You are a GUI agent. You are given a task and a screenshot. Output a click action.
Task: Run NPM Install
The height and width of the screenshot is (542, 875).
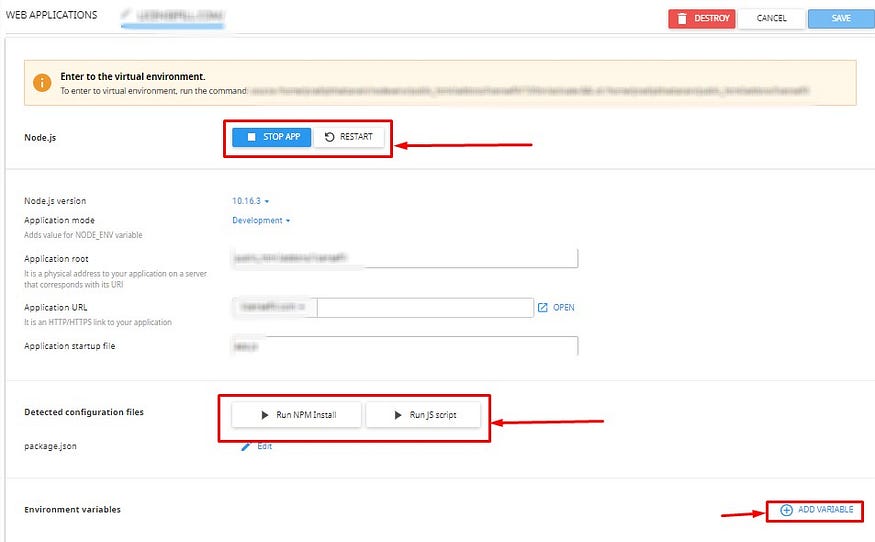click(296, 414)
